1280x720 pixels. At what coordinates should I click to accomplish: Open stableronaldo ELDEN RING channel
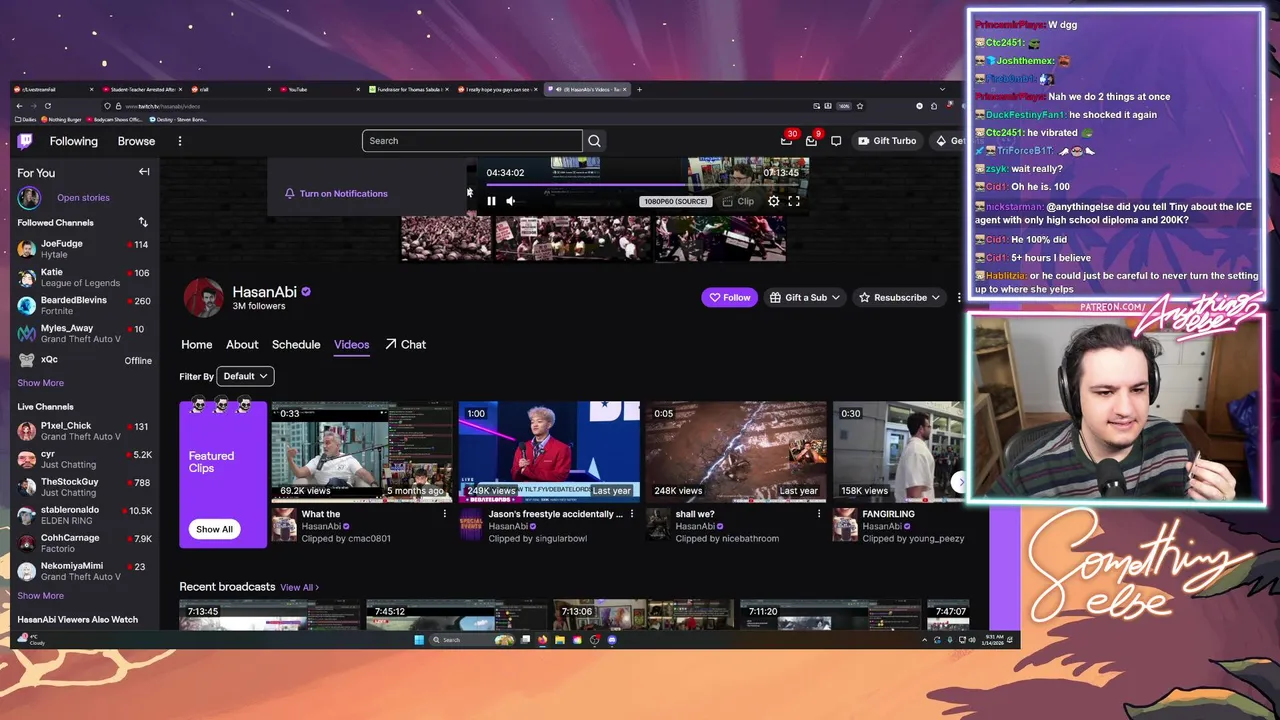tap(83, 515)
